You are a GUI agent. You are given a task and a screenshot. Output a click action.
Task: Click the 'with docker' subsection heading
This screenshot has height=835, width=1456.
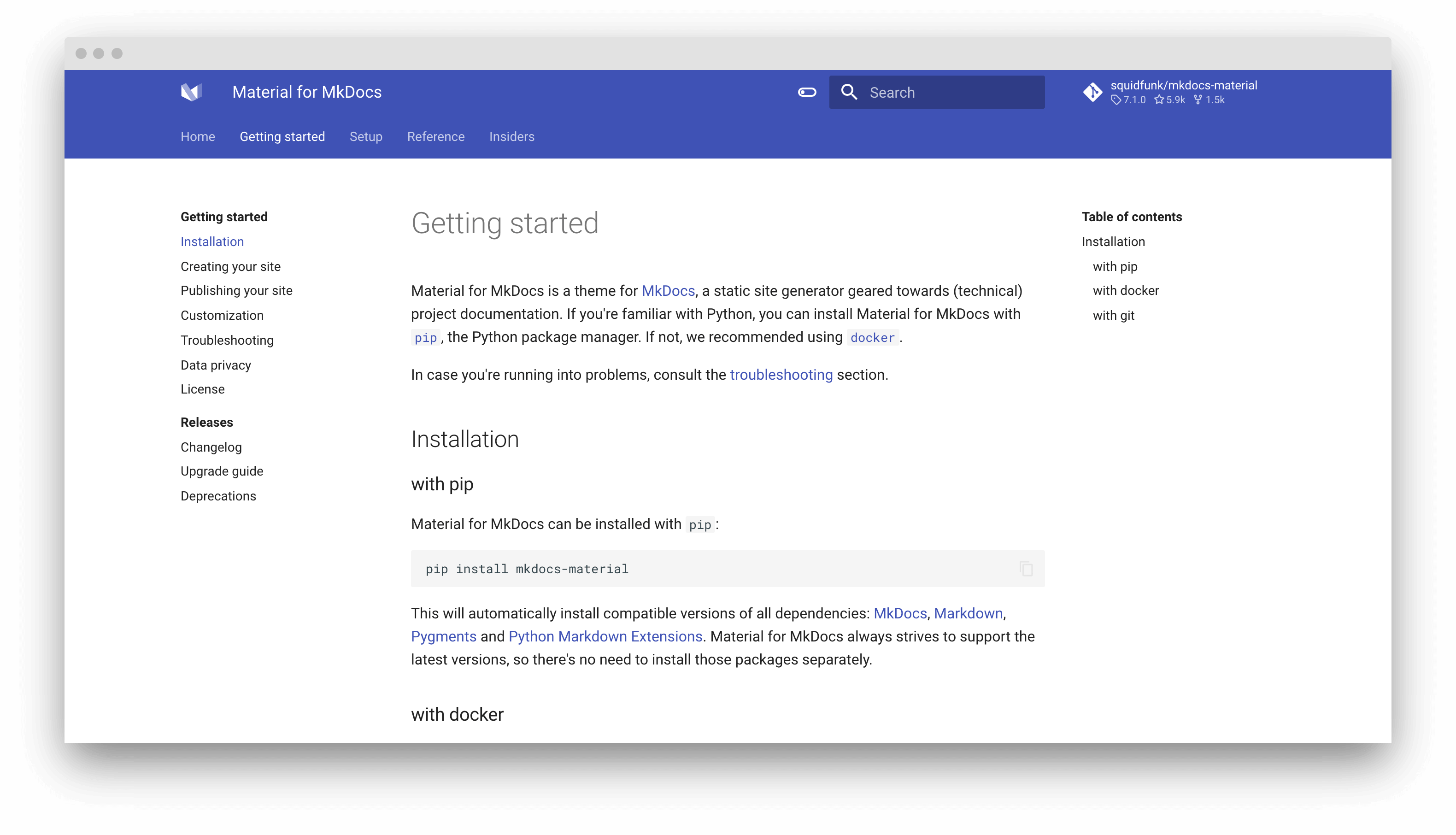pyautogui.click(x=457, y=715)
